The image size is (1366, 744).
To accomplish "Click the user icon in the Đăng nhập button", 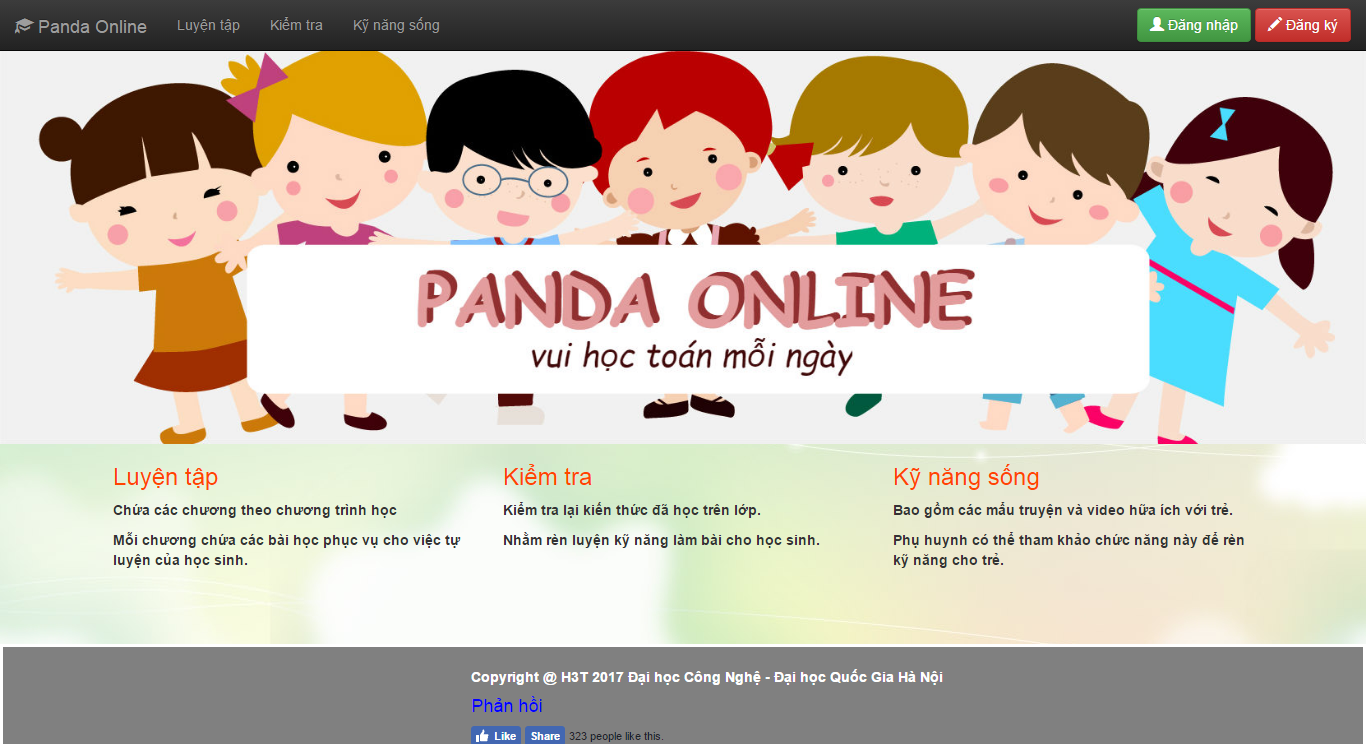I will pos(1157,25).
